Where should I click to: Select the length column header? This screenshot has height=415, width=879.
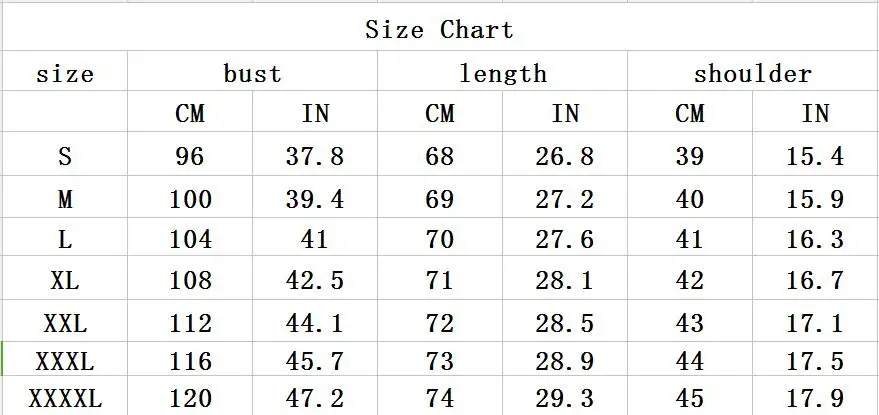point(502,74)
